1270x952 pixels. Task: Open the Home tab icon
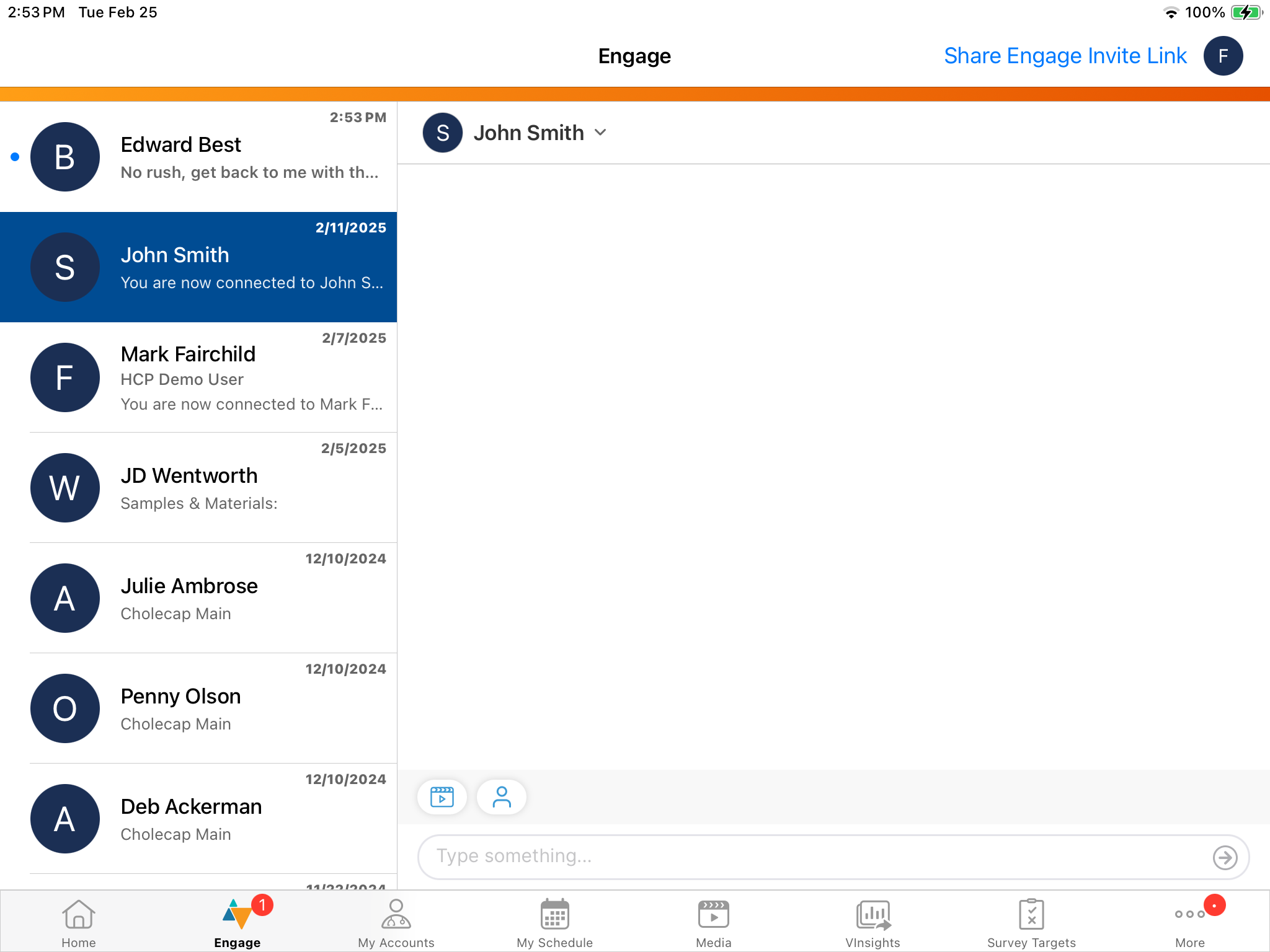coord(79,922)
